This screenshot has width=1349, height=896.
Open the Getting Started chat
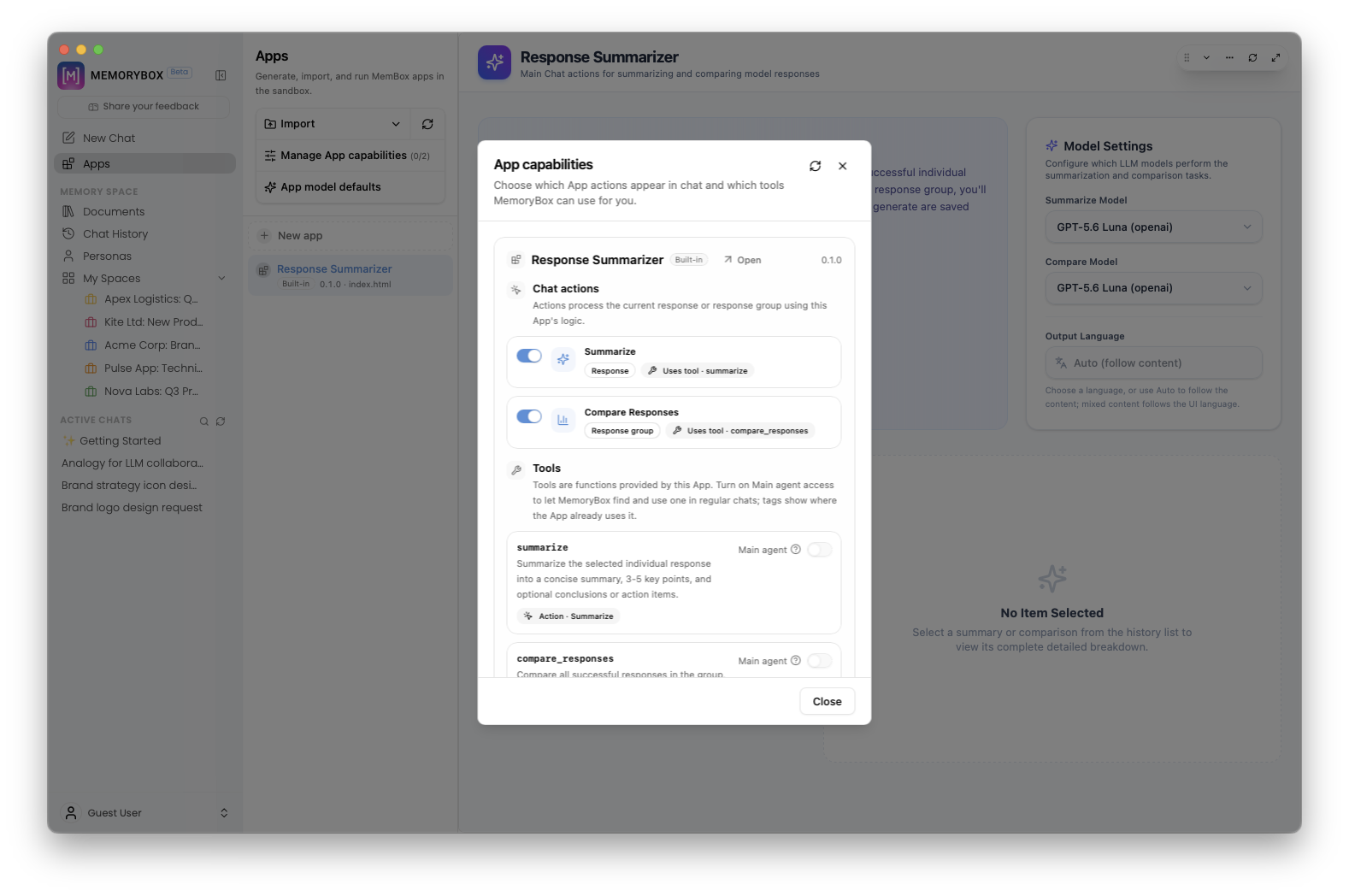coord(120,441)
